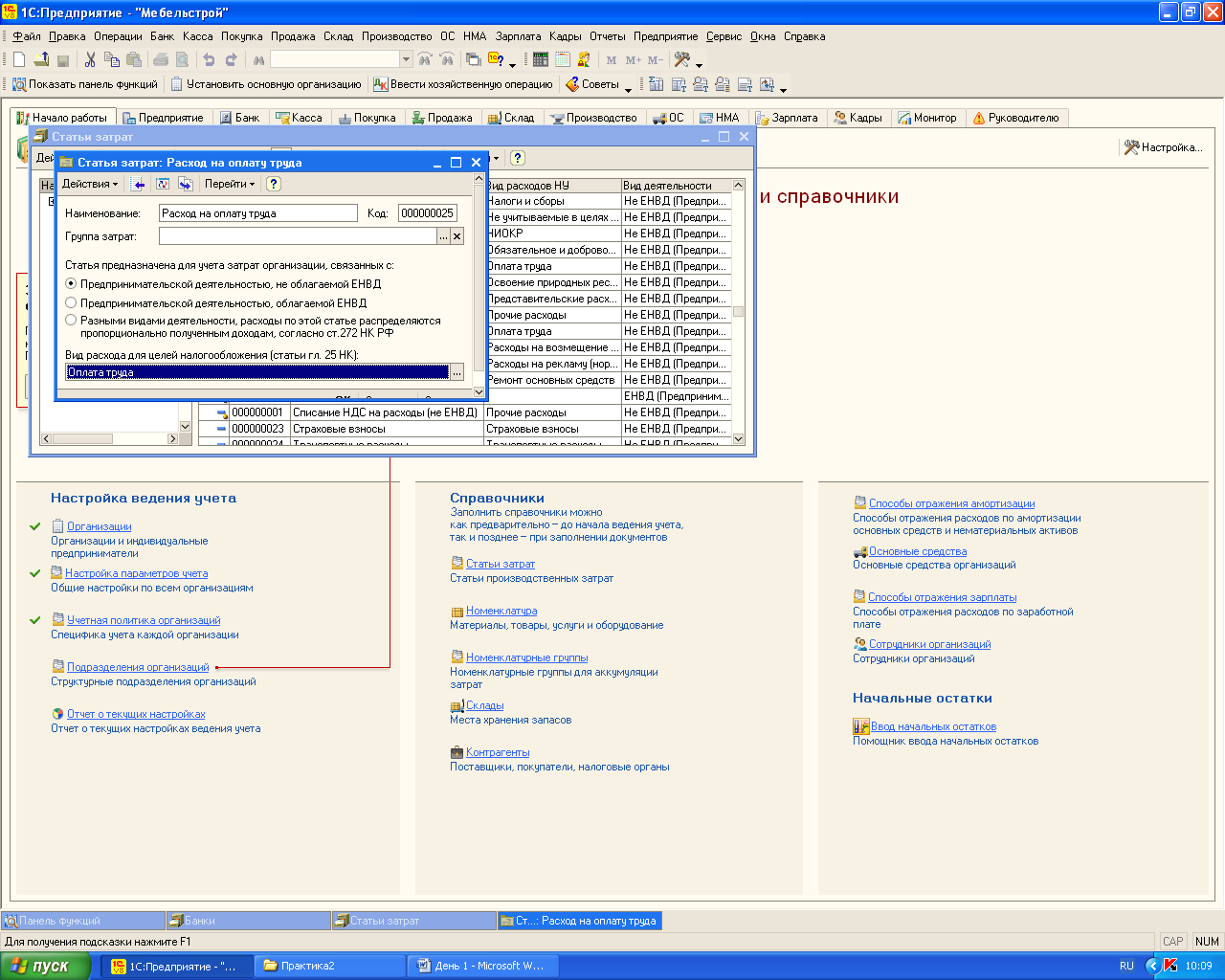Open the Перейти dropdown in dialog
The image size is (1225, 980).
click(230, 184)
